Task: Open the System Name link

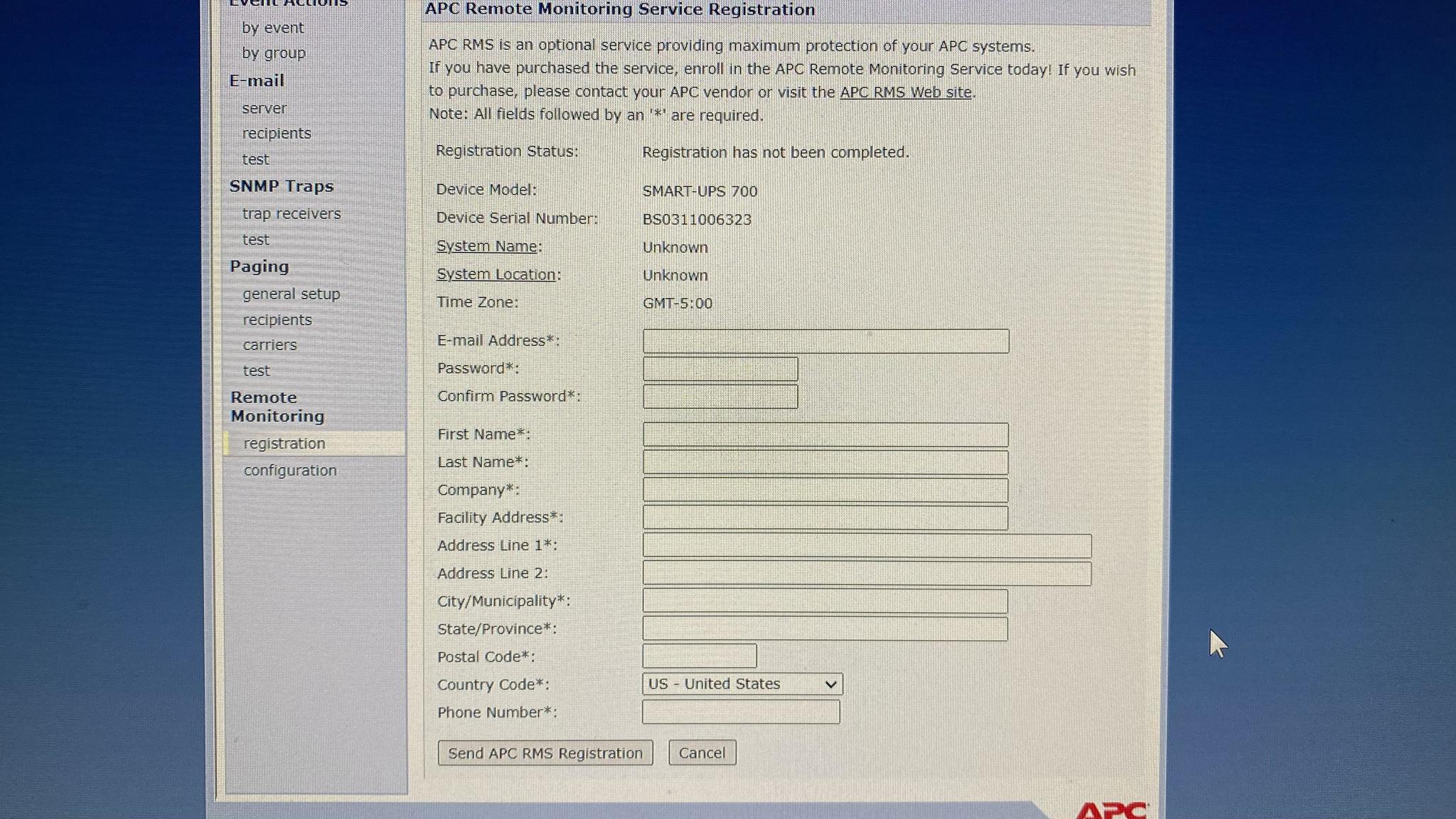Action: (x=487, y=246)
